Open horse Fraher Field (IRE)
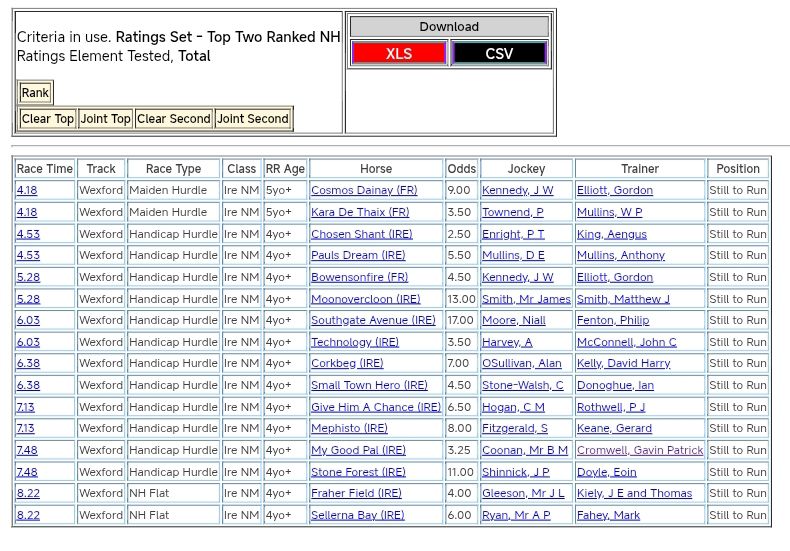The width and height of the screenshot is (790, 551). 356,494
